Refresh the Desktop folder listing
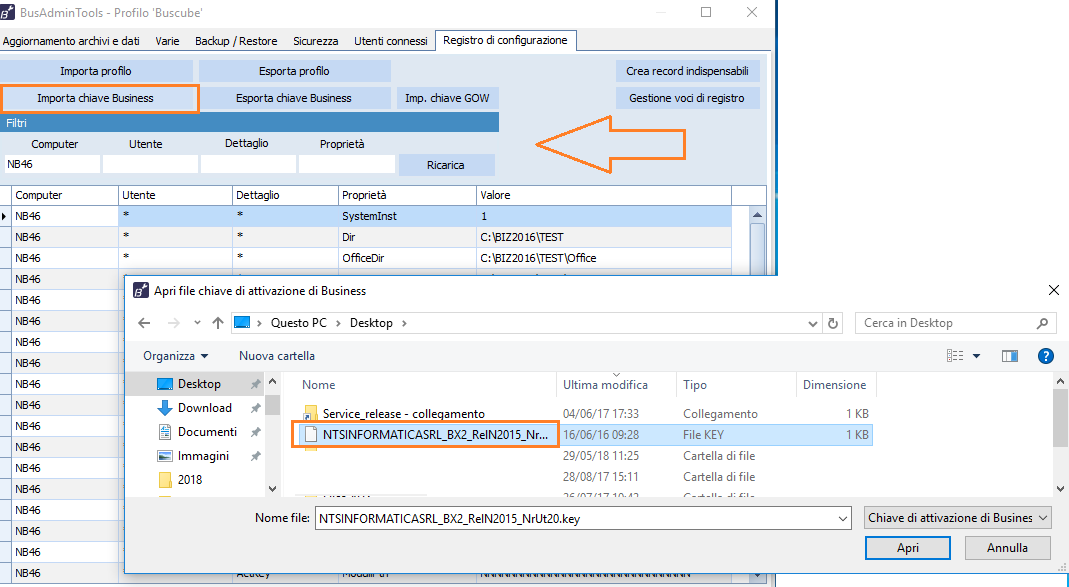The height and width of the screenshot is (587, 1069). [833, 323]
